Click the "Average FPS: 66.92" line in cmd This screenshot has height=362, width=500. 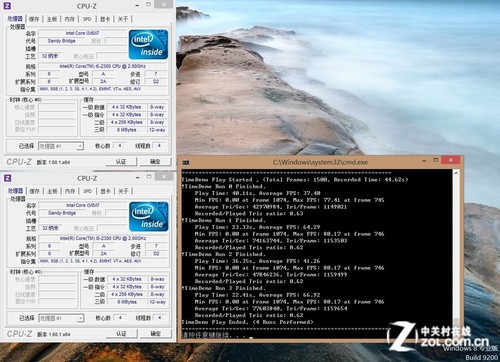pos(258,295)
